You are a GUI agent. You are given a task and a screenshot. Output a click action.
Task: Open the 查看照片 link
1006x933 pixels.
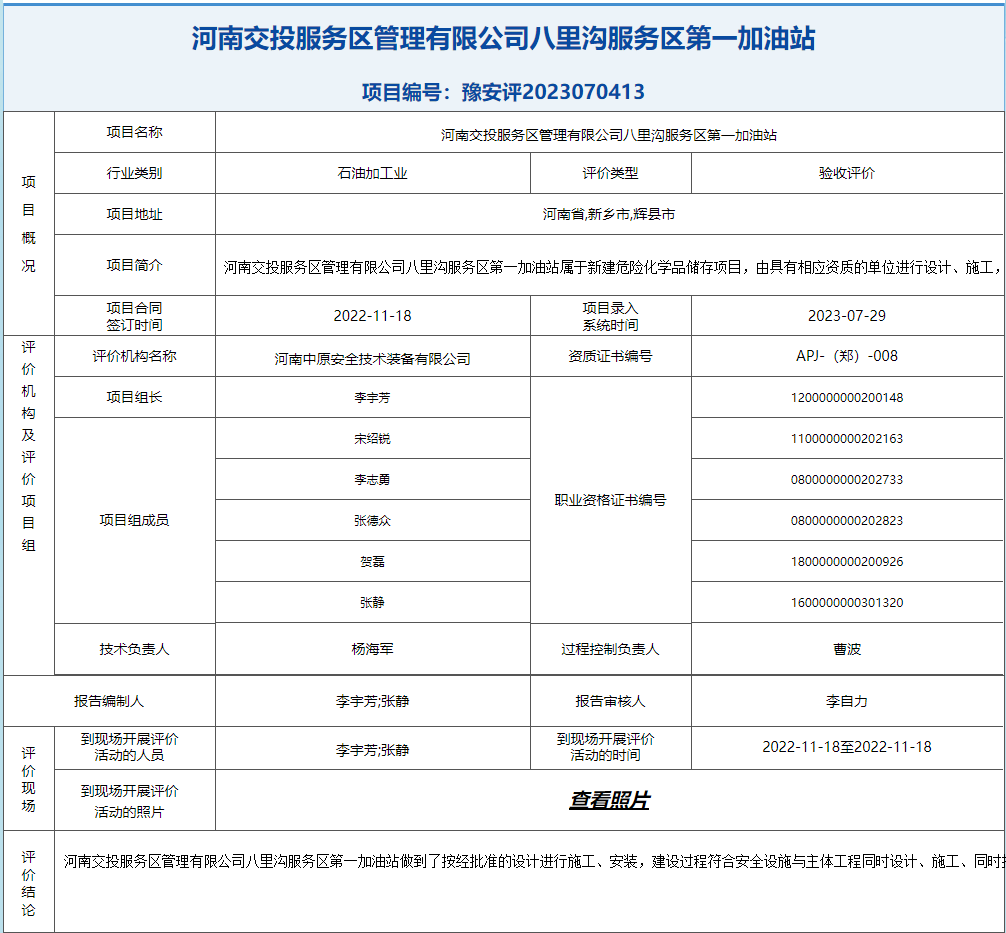pos(610,800)
